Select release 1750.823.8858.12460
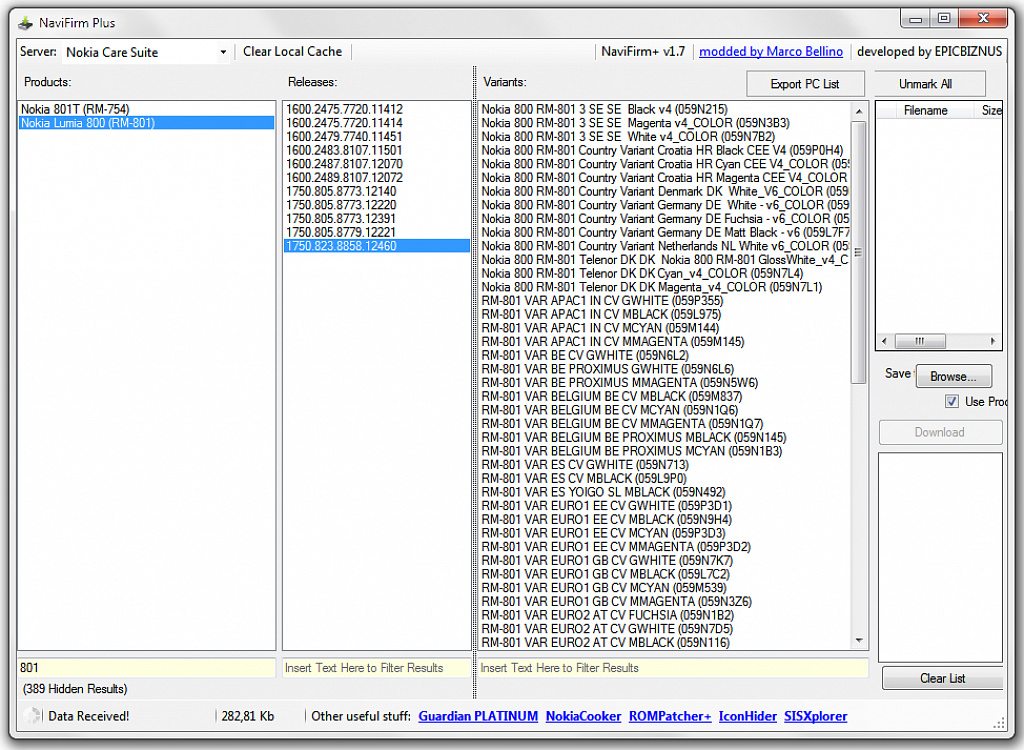Screen dimensions: 1024x750 (376, 246)
